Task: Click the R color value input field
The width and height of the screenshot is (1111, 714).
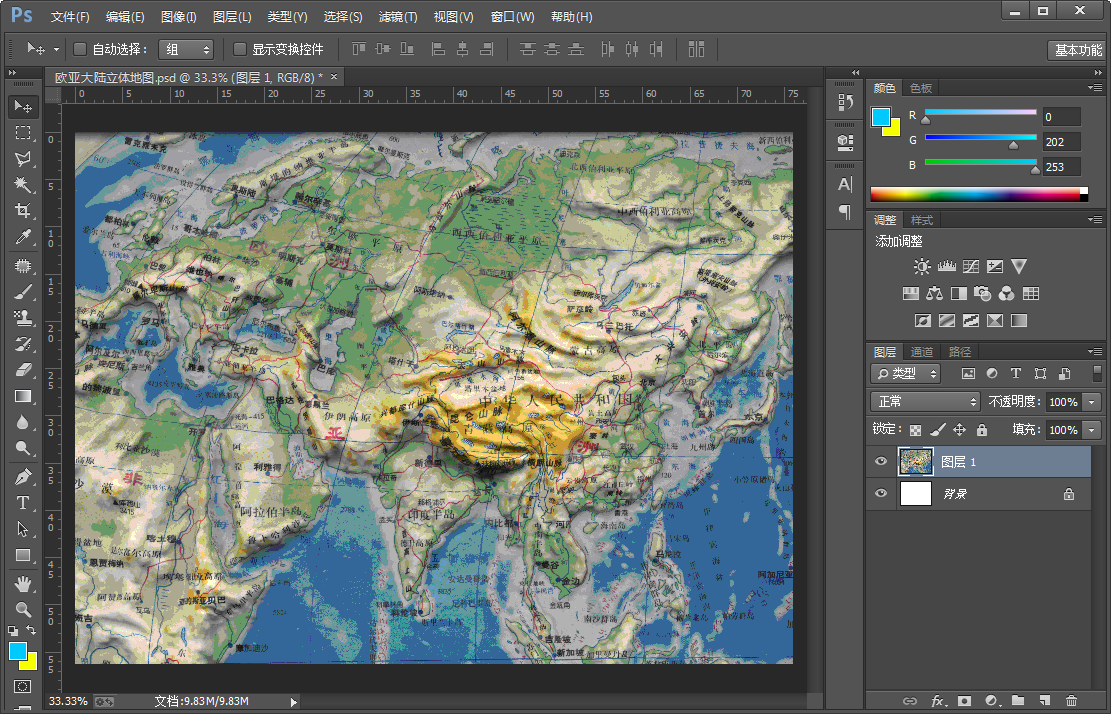Action: click(1061, 117)
